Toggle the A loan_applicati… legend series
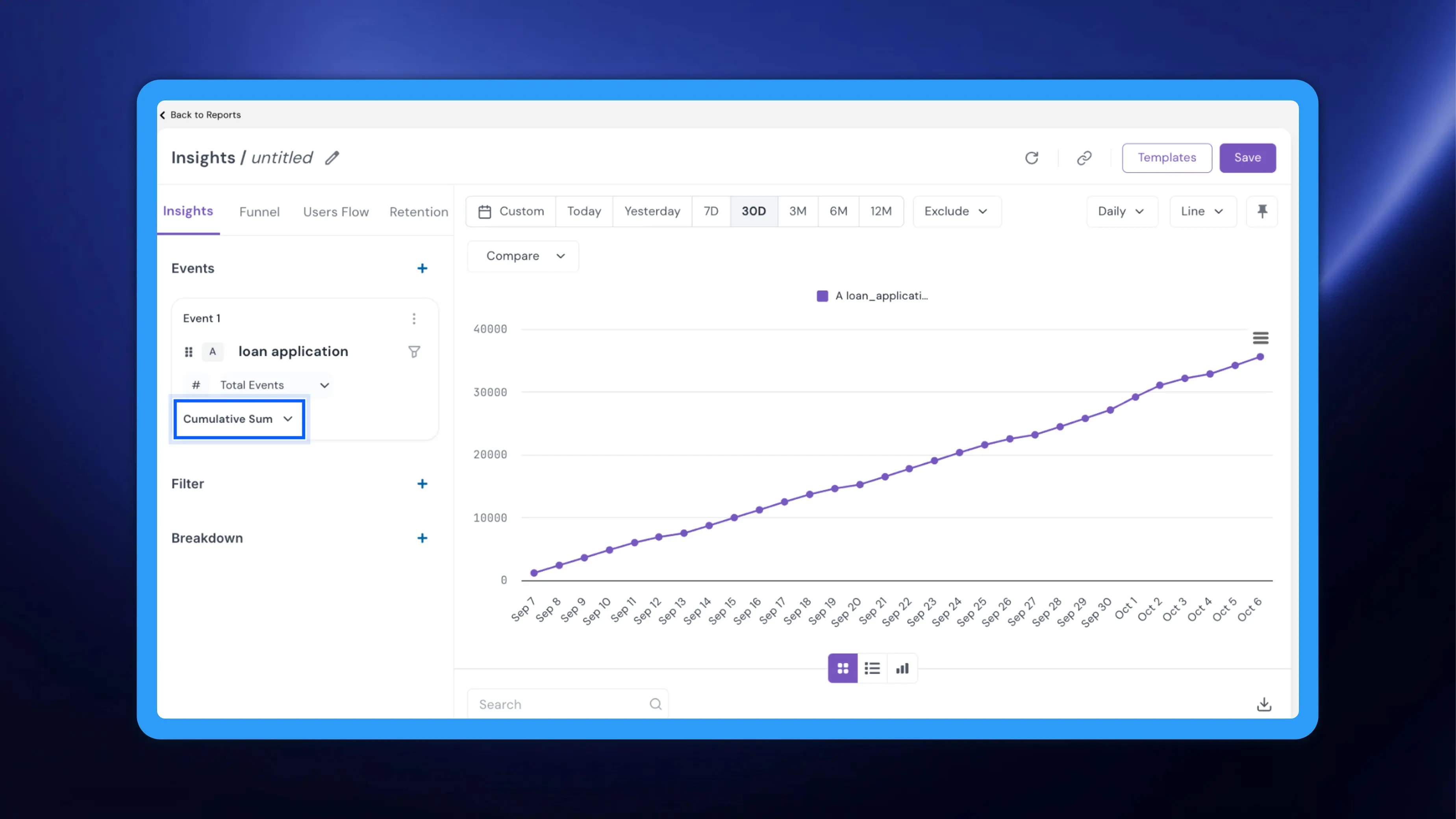Screen dimensions: 1456x819 [x=872, y=296]
